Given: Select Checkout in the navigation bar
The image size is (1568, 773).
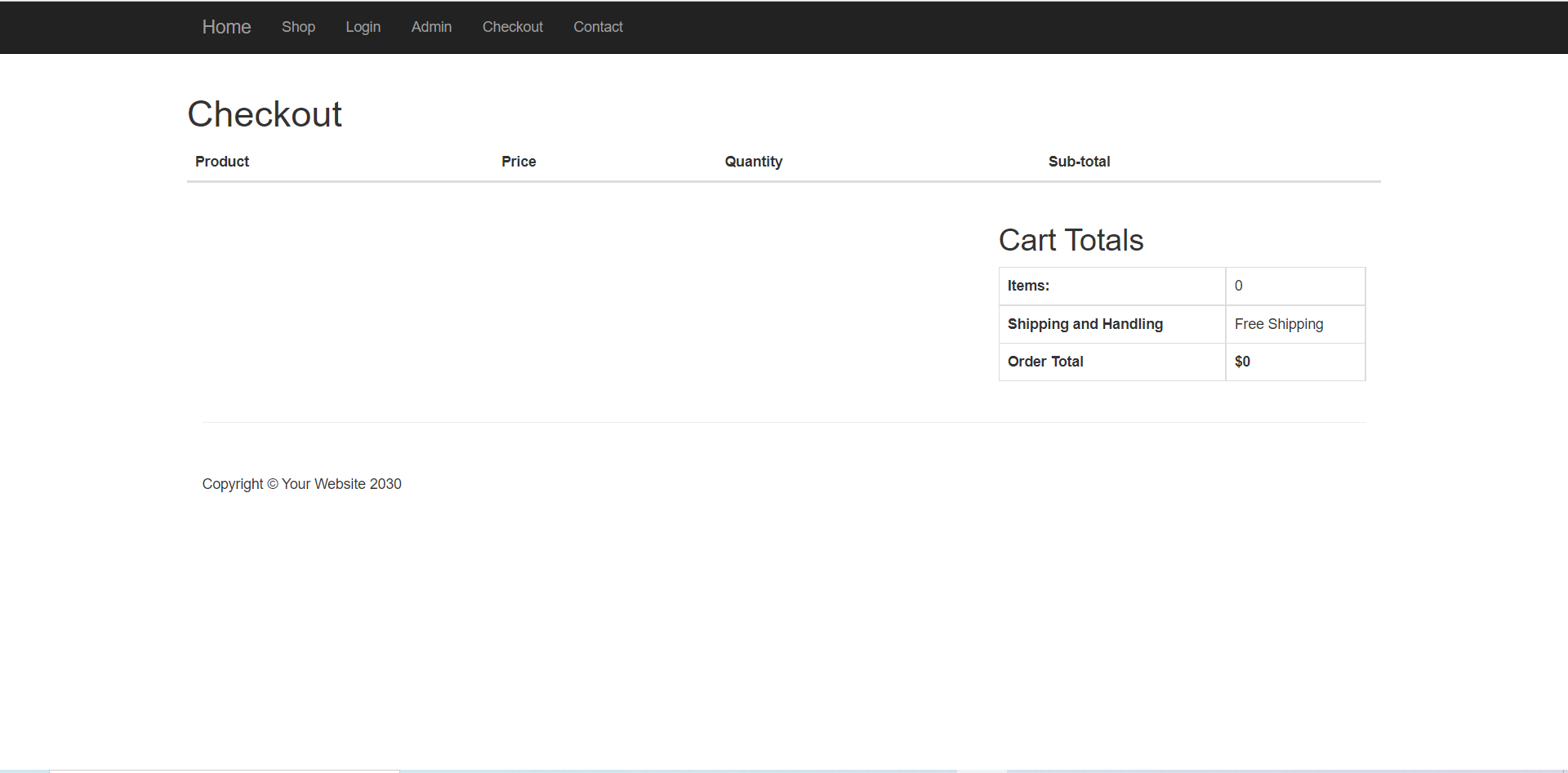Looking at the screenshot, I should (x=512, y=27).
